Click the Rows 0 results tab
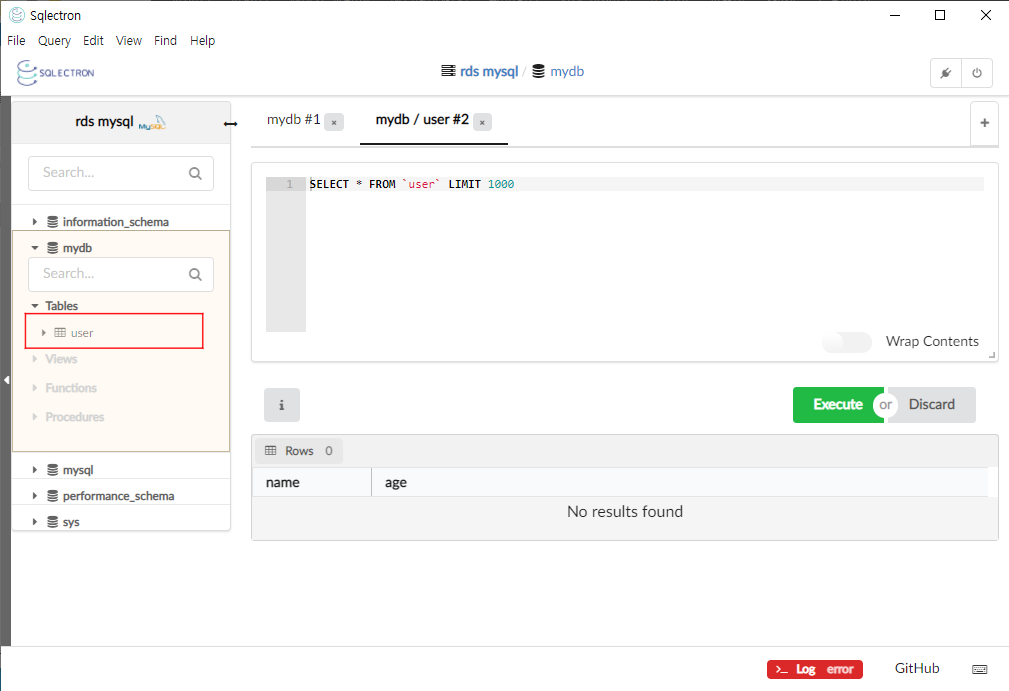The width and height of the screenshot is (1009, 691). click(x=299, y=451)
